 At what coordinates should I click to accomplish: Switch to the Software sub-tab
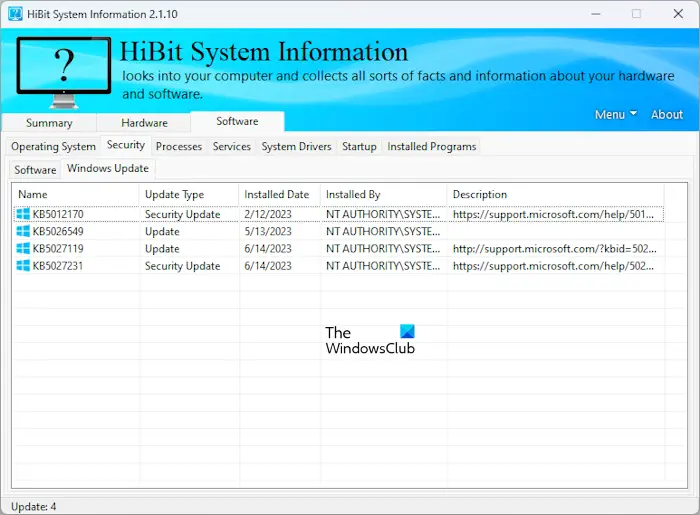click(35, 170)
